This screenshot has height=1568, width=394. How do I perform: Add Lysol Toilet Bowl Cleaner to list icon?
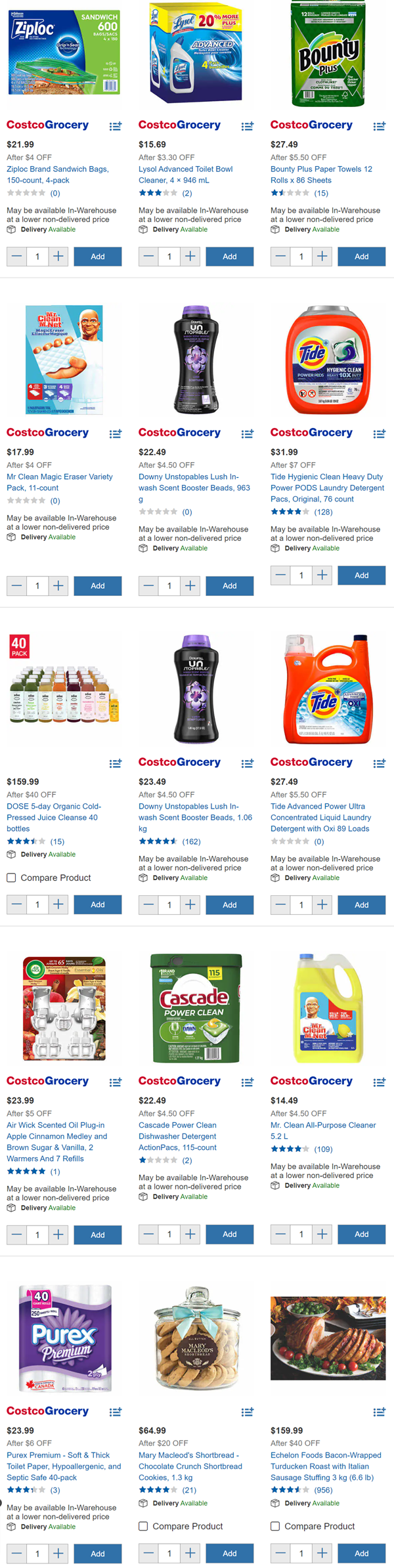coord(248,126)
